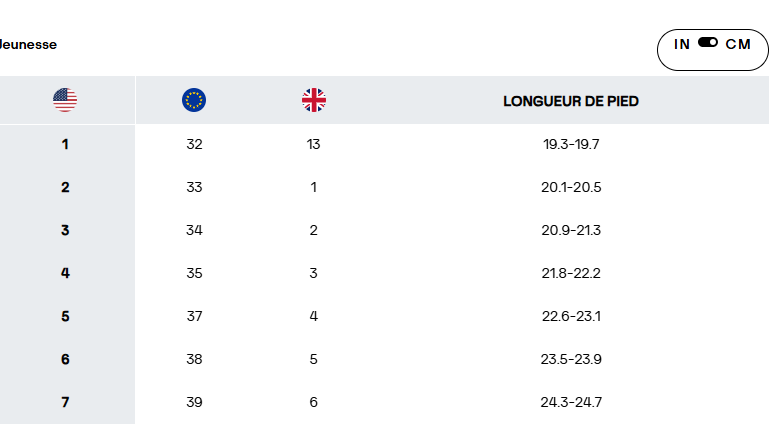Click EU size 37 cell

(x=194, y=316)
